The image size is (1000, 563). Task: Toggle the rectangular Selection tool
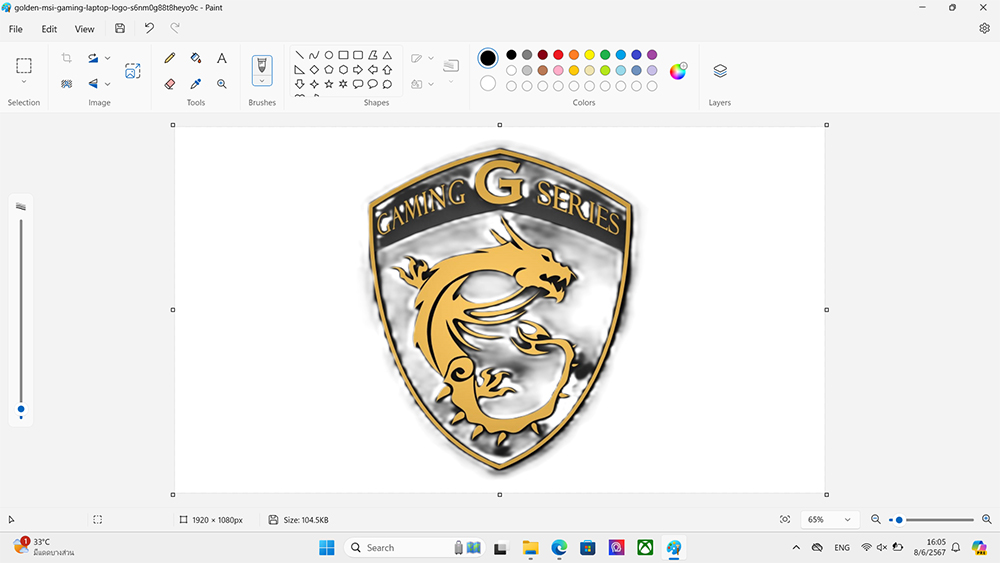tap(24, 66)
